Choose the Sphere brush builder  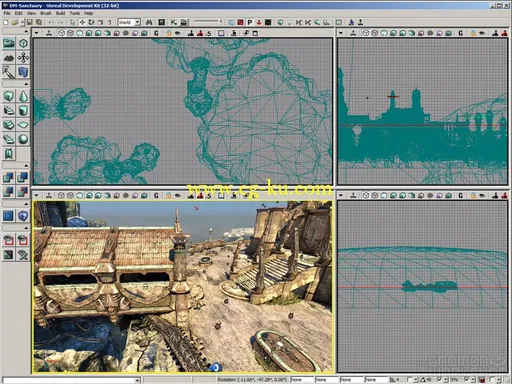[x=23, y=139]
